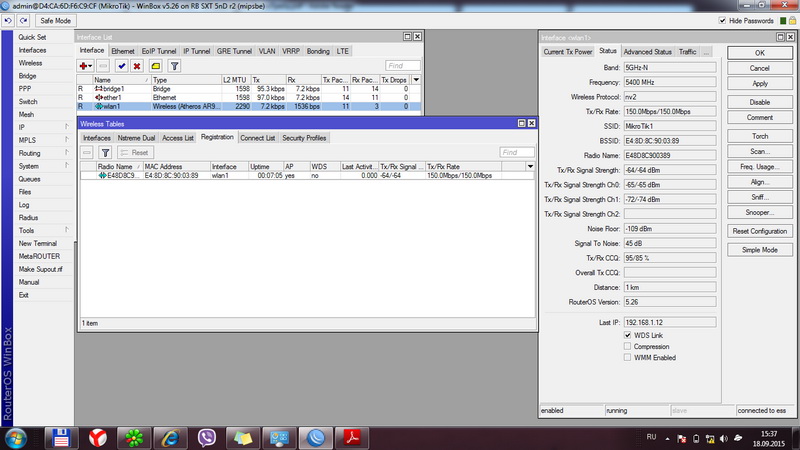Click the registration entry E48D8C9 icon

click(x=102, y=176)
